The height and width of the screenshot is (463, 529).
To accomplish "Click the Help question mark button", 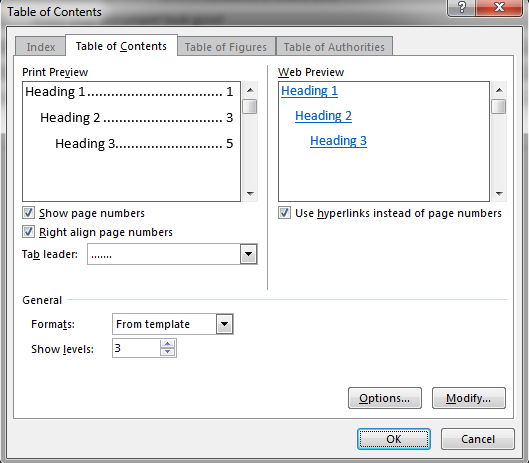I will [462, 7].
